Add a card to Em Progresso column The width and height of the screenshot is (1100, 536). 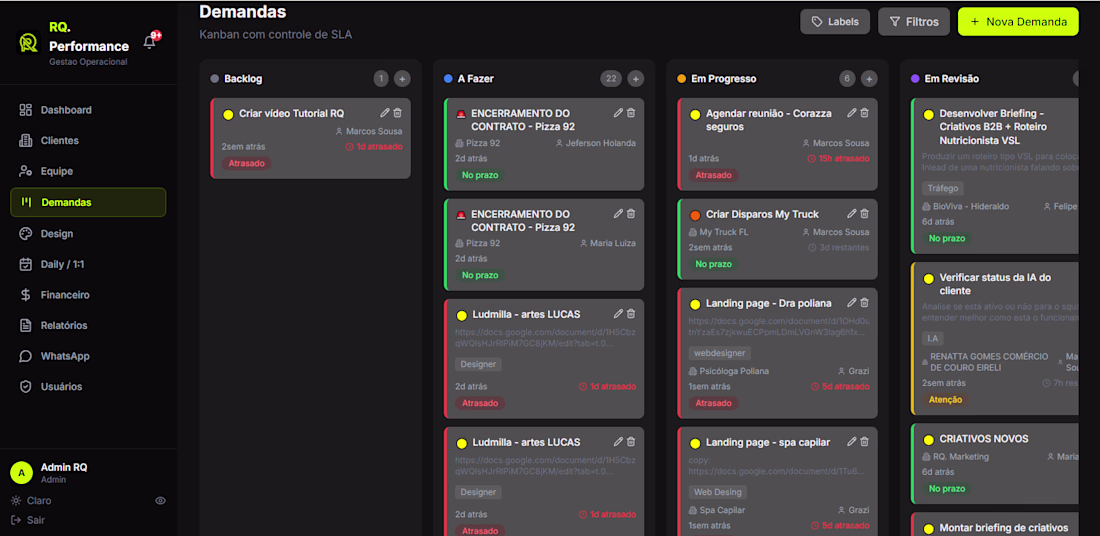pos(869,79)
